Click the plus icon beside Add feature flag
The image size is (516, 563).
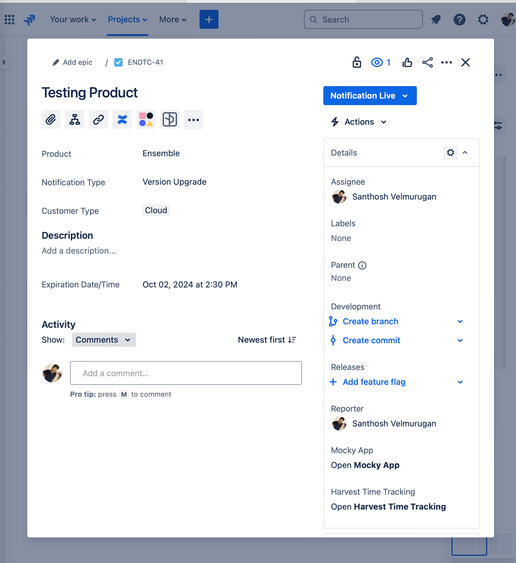pos(333,382)
